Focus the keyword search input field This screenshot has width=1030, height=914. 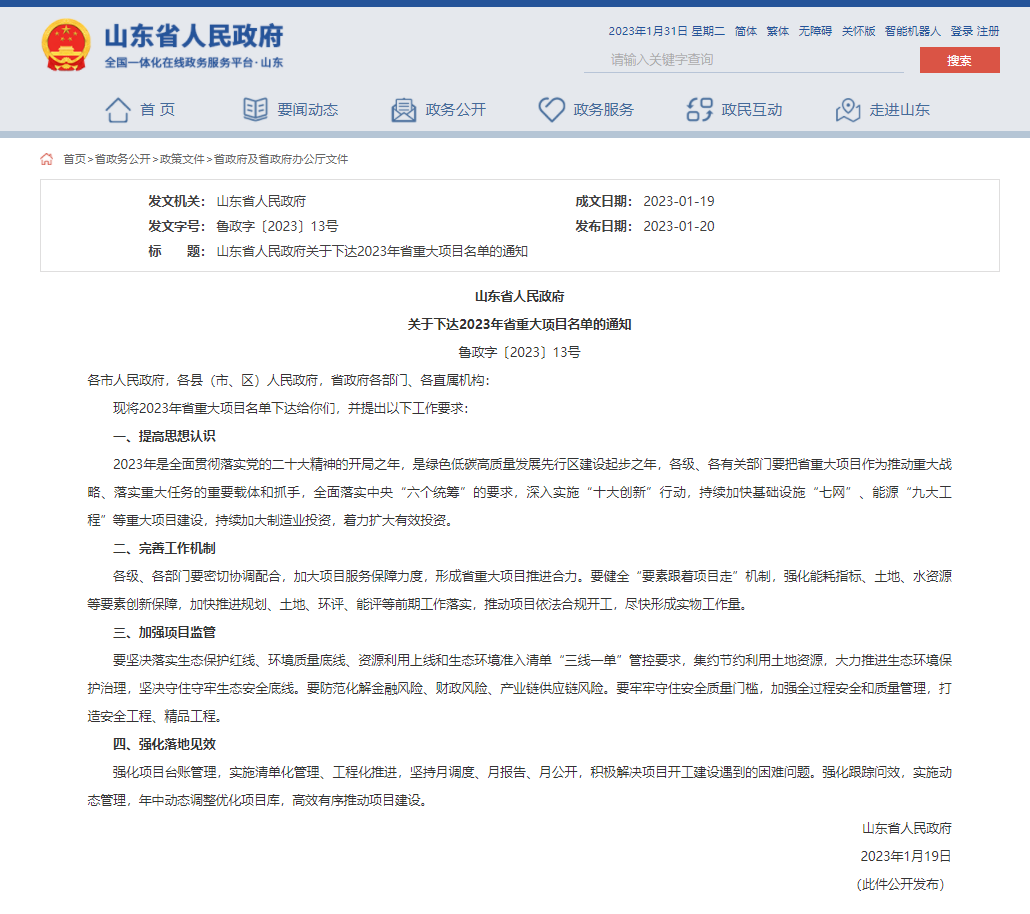tap(744, 60)
